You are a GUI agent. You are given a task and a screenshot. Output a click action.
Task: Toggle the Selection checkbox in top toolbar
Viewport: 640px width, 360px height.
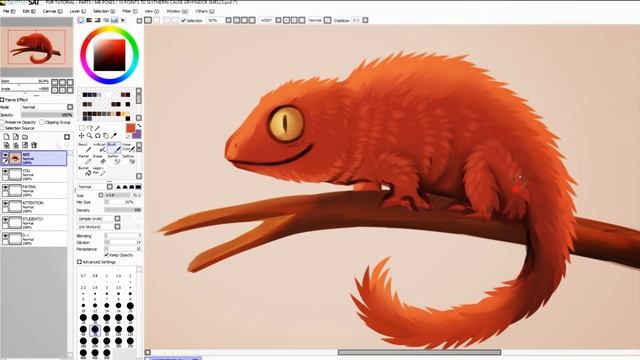tap(183, 20)
